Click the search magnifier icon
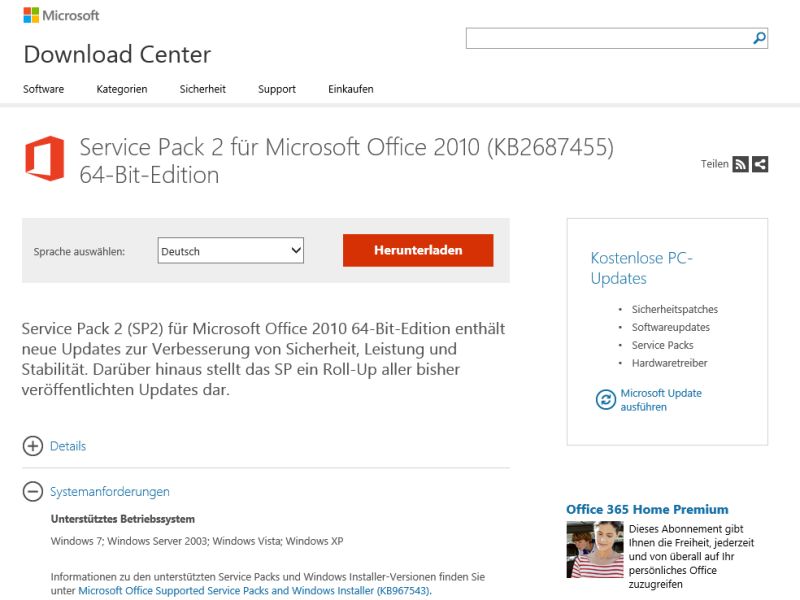 [x=759, y=38]
